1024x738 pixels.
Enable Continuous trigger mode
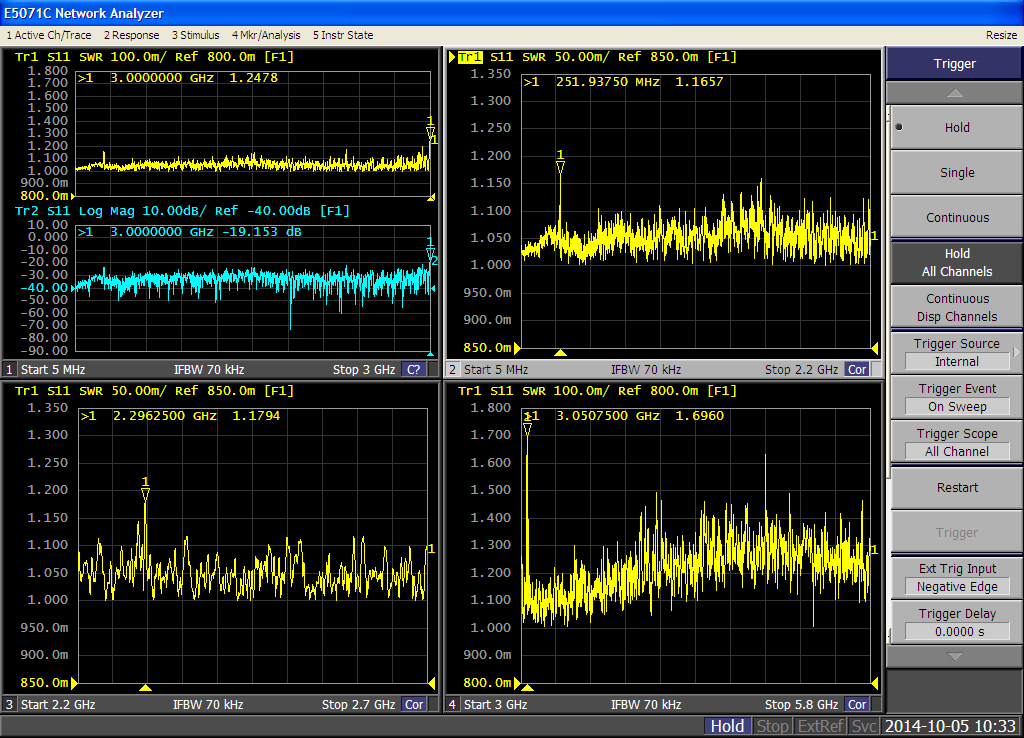(x=956, y=217)
